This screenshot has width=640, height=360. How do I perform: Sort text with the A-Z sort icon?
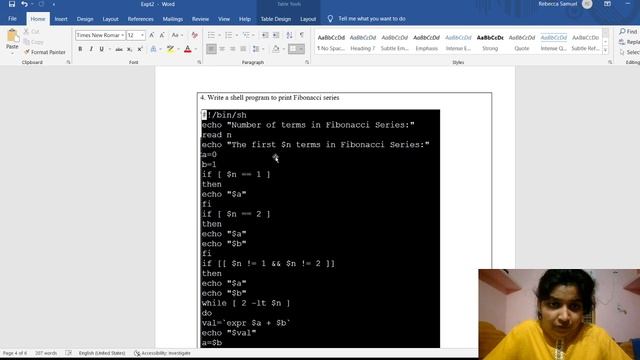click(x=289, y=36)
